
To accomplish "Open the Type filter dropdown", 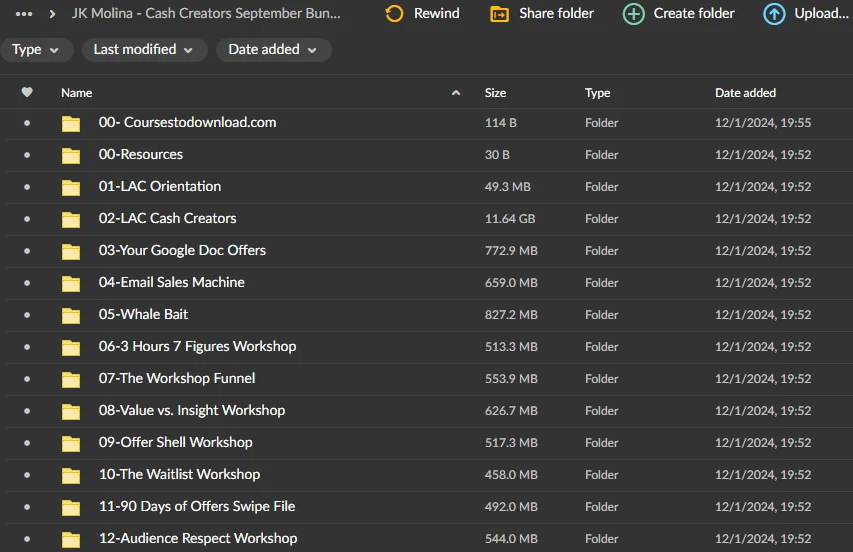I will click(36, 49).
